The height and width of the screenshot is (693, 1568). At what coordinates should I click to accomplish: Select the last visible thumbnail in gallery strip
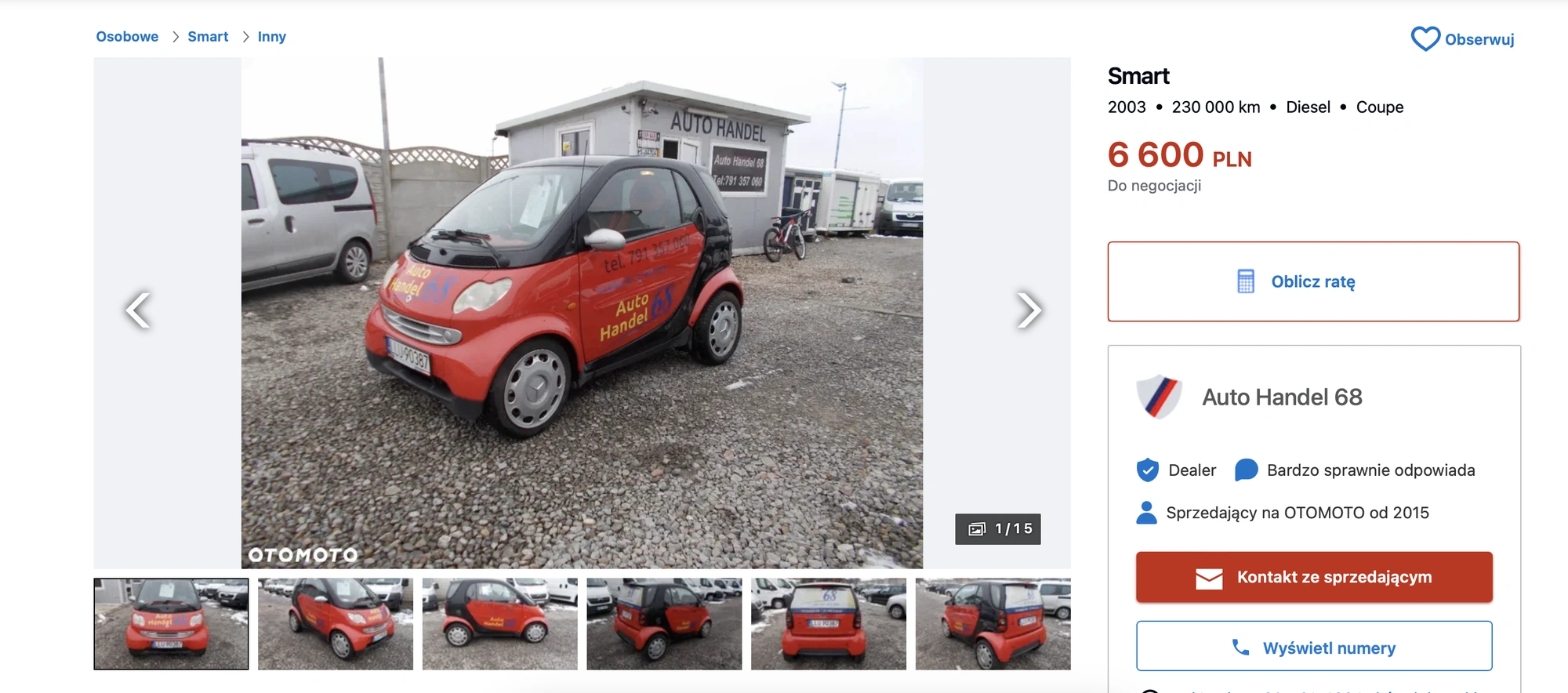tap(993, 624)
